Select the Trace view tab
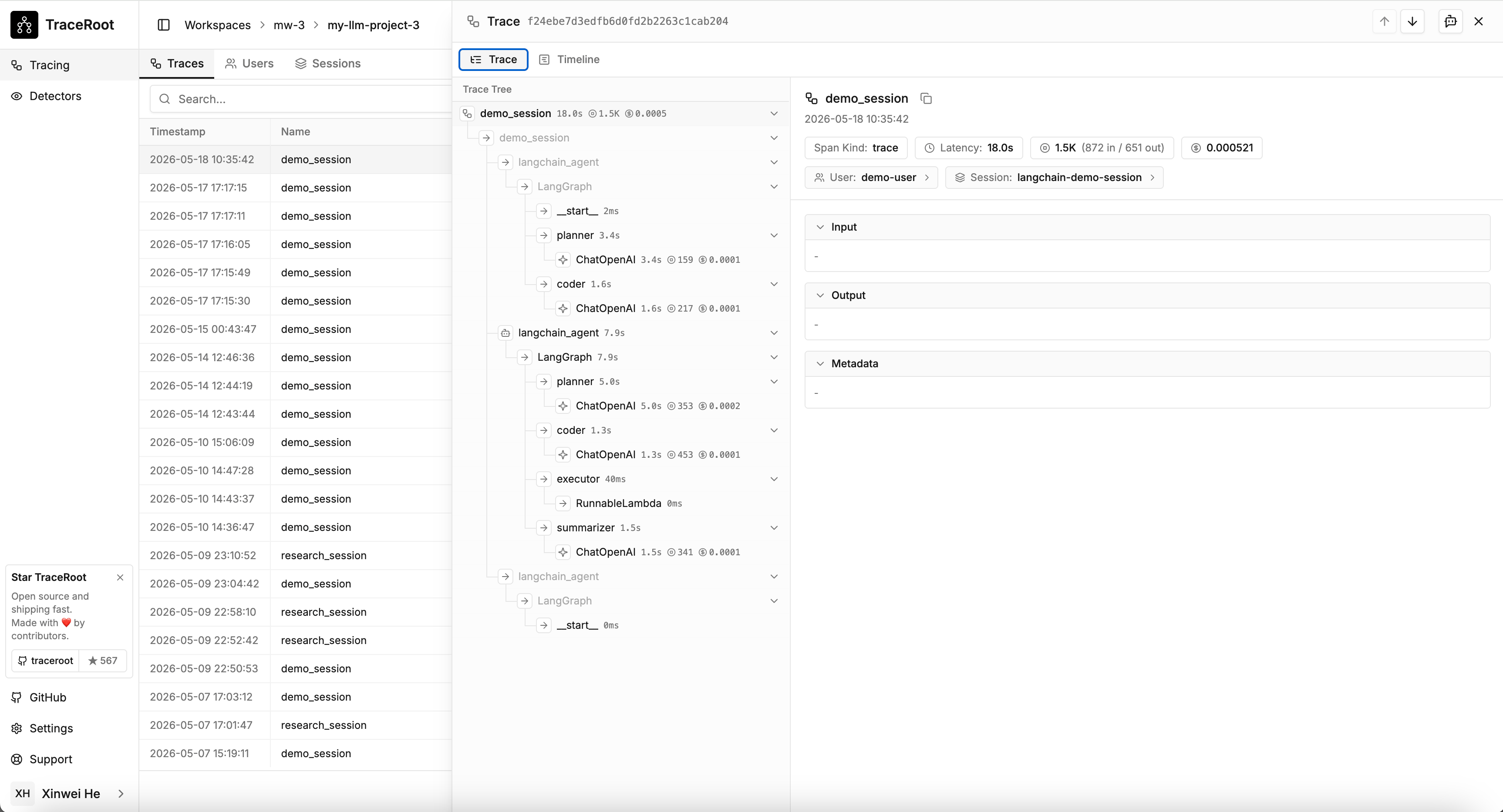This screenshot has height=812, width=1503. pos(494,60)
